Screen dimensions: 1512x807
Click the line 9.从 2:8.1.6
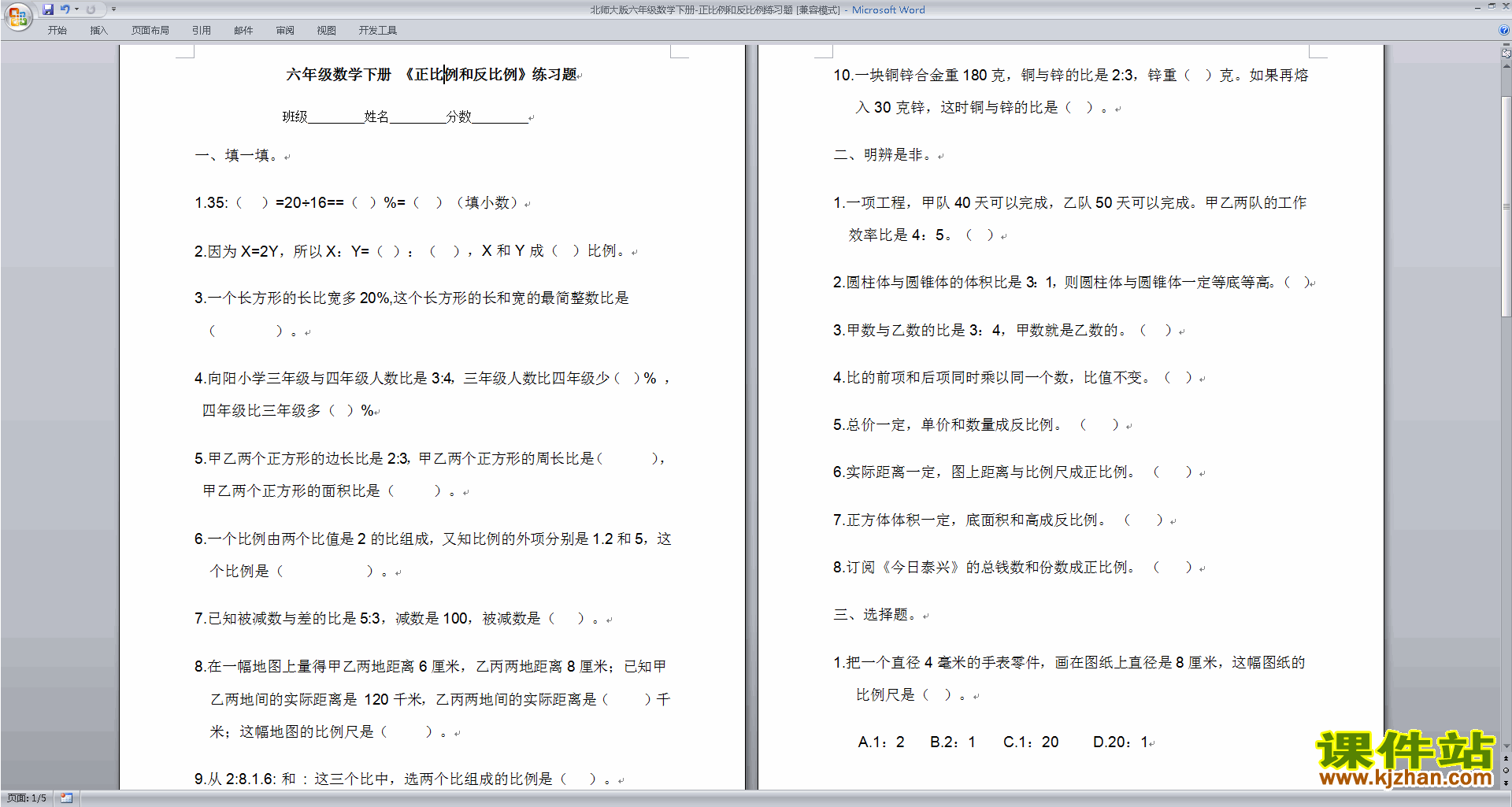coord(403,779)
